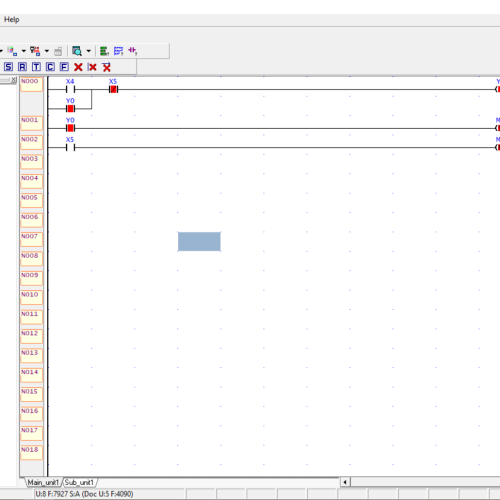Image resolution: width=500 pixels, height=500 pixels.
Task: Switch to the Sub_unit1 tab
Action: [x=79, y=482]
